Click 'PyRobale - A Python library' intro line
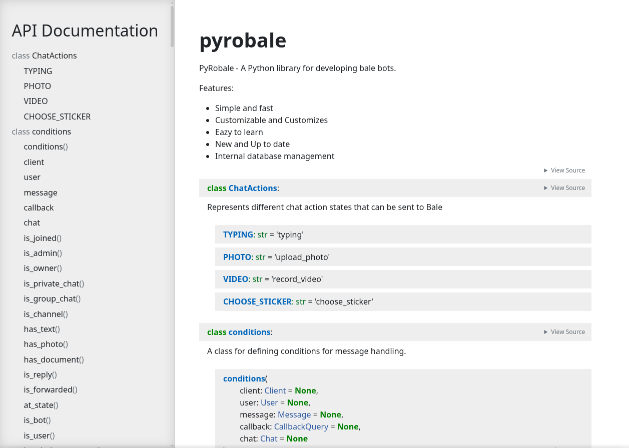Viewport: 629px width, 448px height. 297,68
